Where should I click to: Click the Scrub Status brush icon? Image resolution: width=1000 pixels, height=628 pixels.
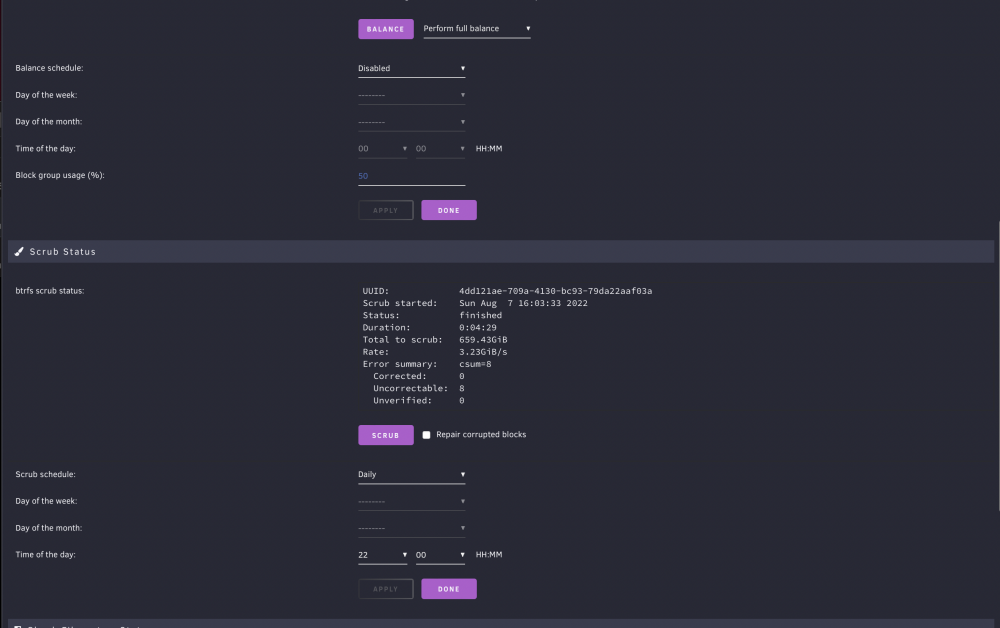point(19,251)
